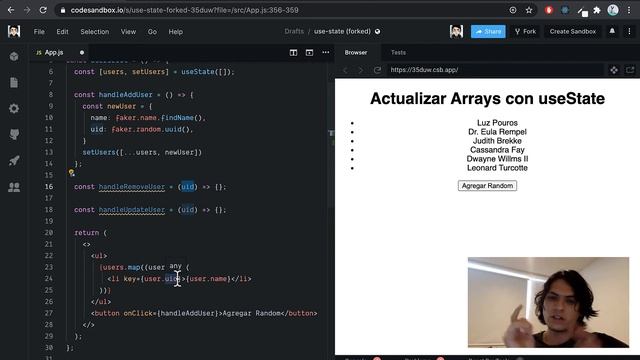Click the Drafts breadcrumb link
The image size is (640, 360).
point(294,31)
